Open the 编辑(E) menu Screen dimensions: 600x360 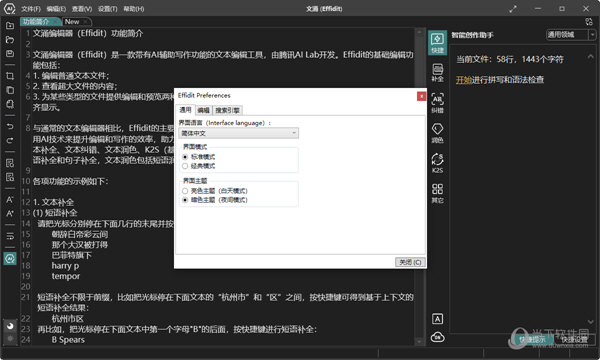point(56,8)
